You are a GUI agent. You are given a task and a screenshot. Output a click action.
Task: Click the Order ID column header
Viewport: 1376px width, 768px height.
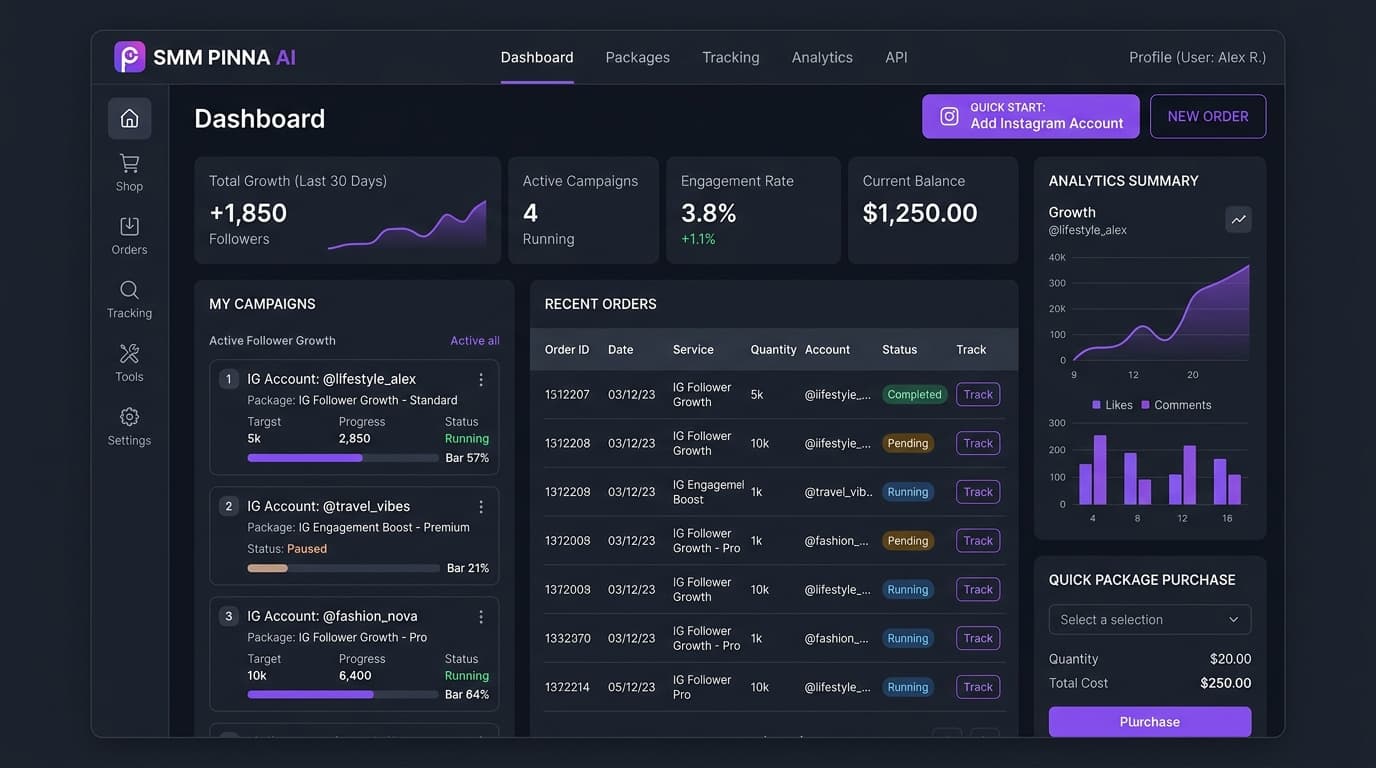point(567,350)
